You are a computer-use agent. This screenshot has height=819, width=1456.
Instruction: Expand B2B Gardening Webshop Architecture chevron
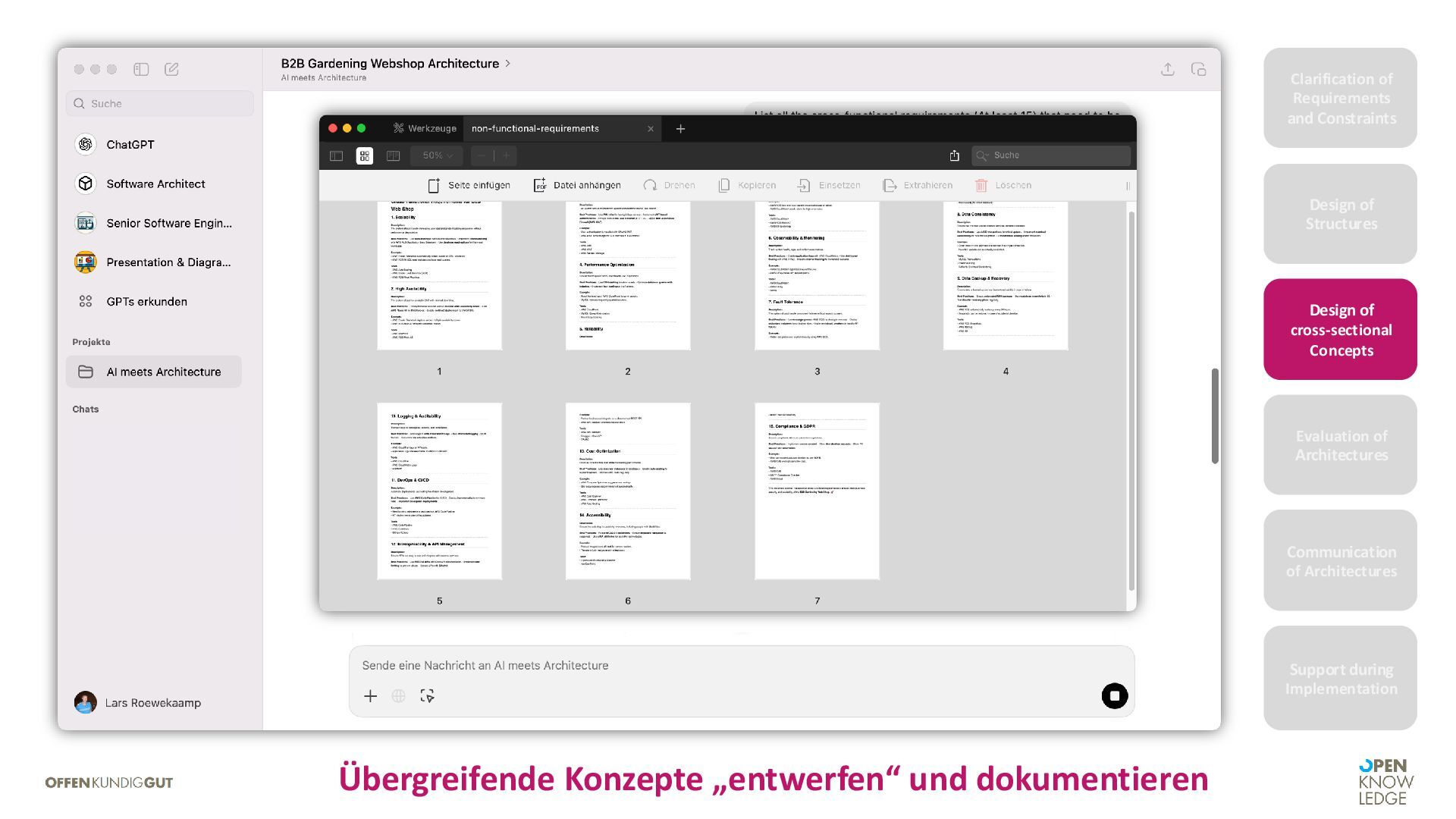[x=508, y=64]
